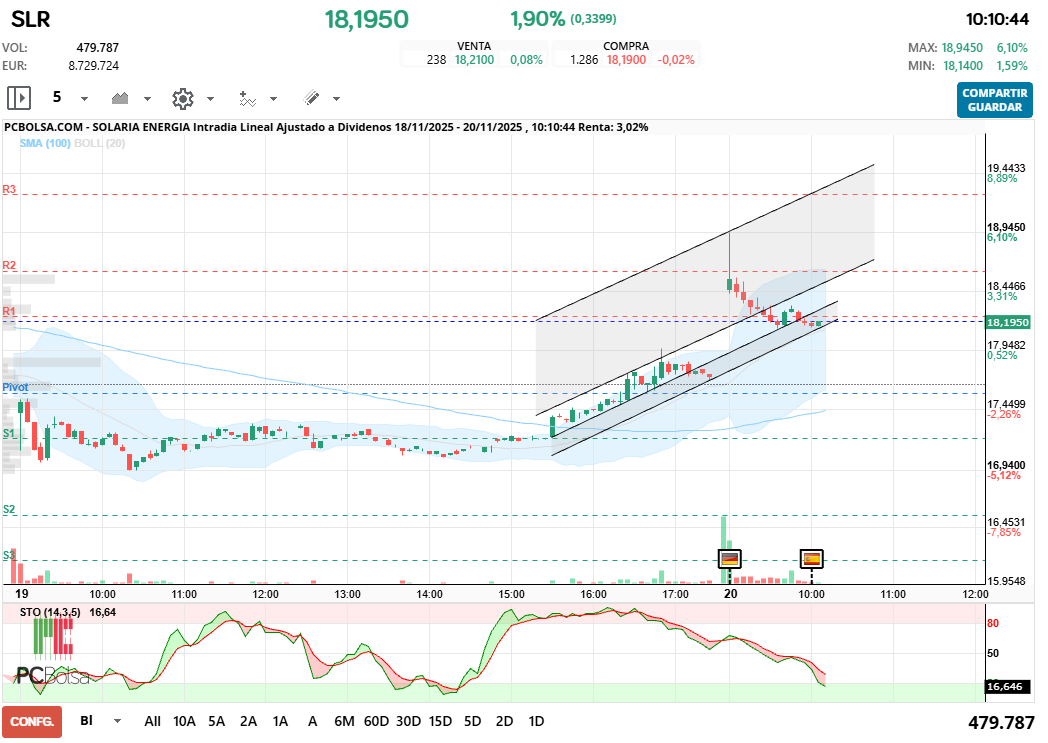
Task: Open the chart type area icon
Action: (x=120, y=98)
